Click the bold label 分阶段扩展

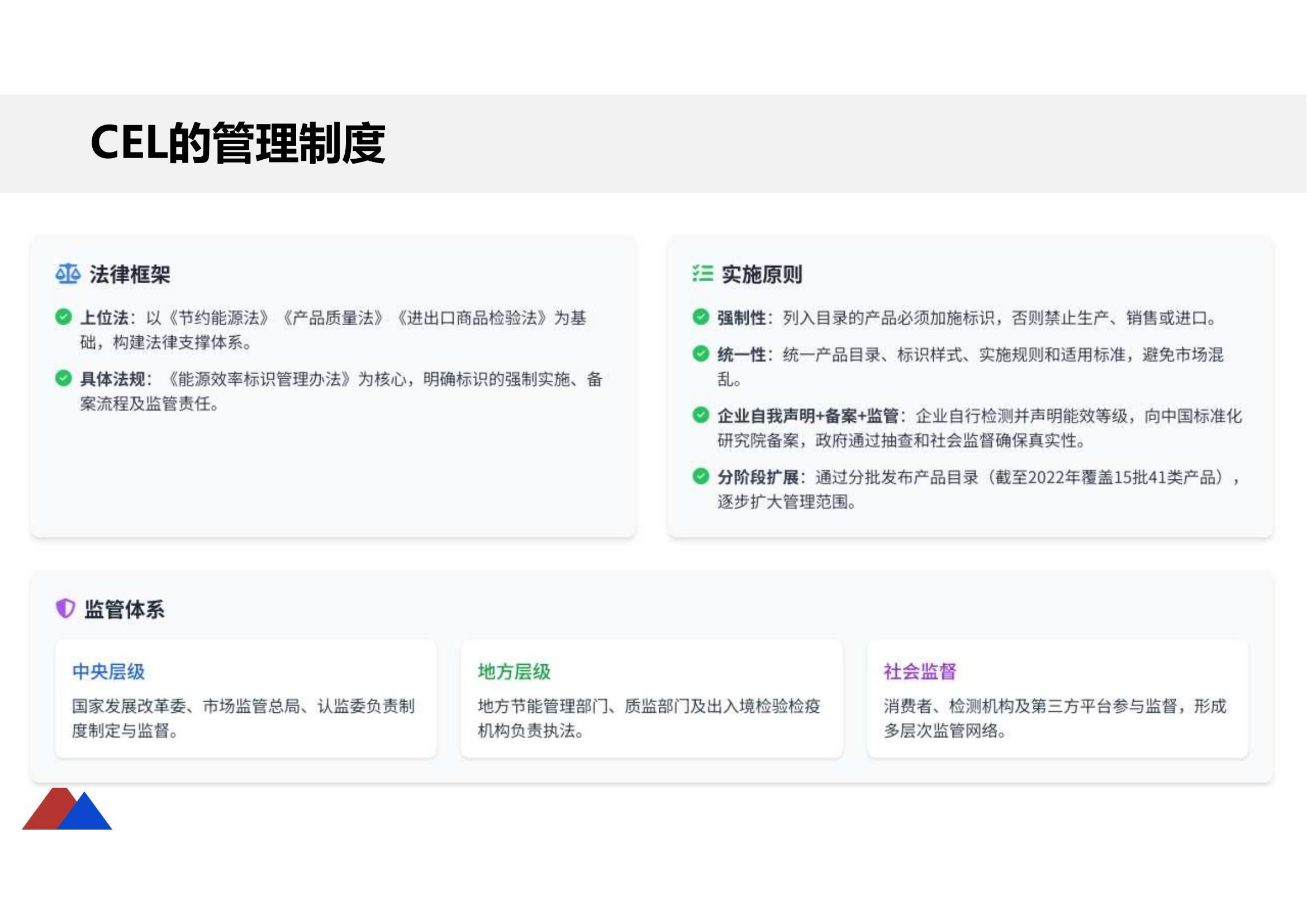click(758, 477)
